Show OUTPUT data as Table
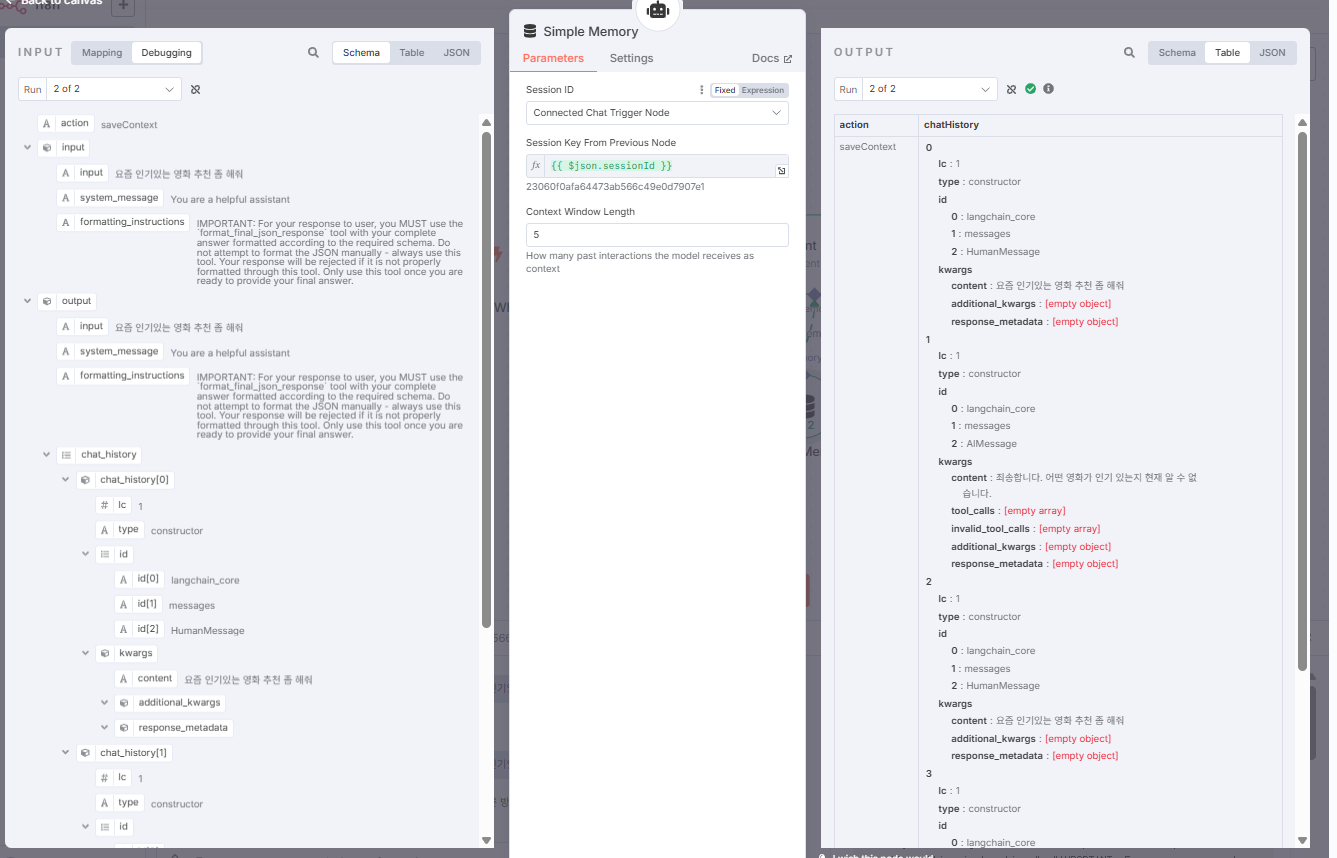 pos(1228,53)
